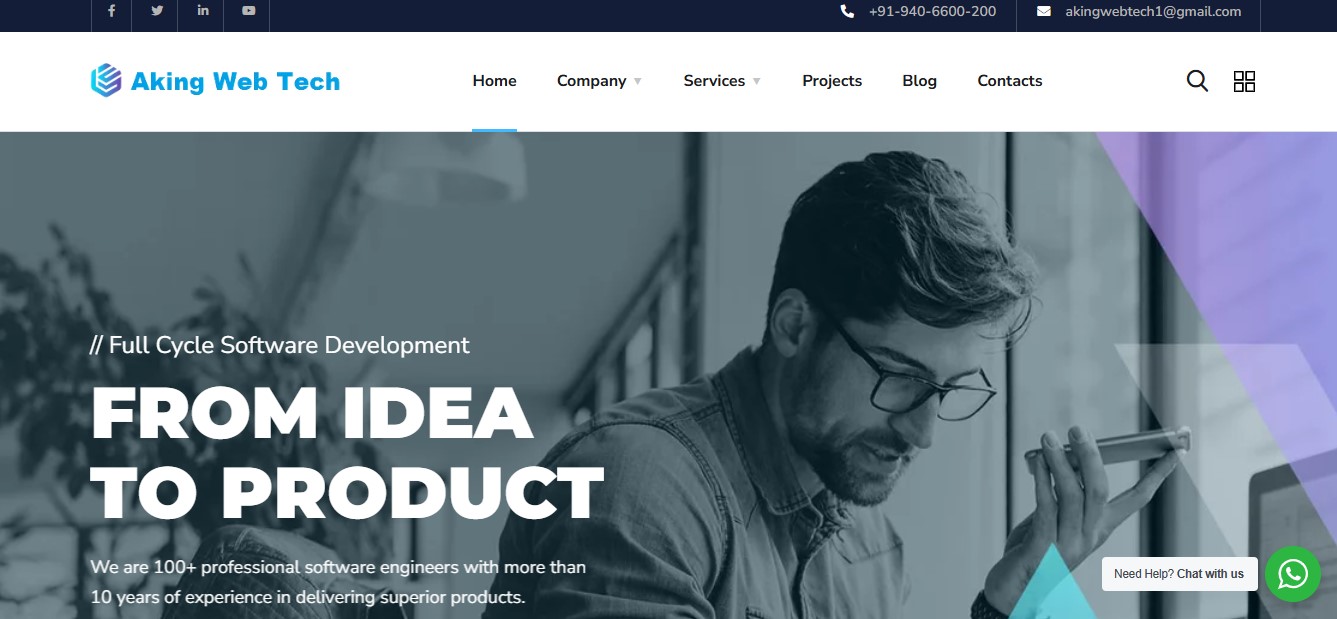This screenshot has width=1337, height=619.
Task: Click the +91-940-6600-200 phone link
Action: [933, 12]
